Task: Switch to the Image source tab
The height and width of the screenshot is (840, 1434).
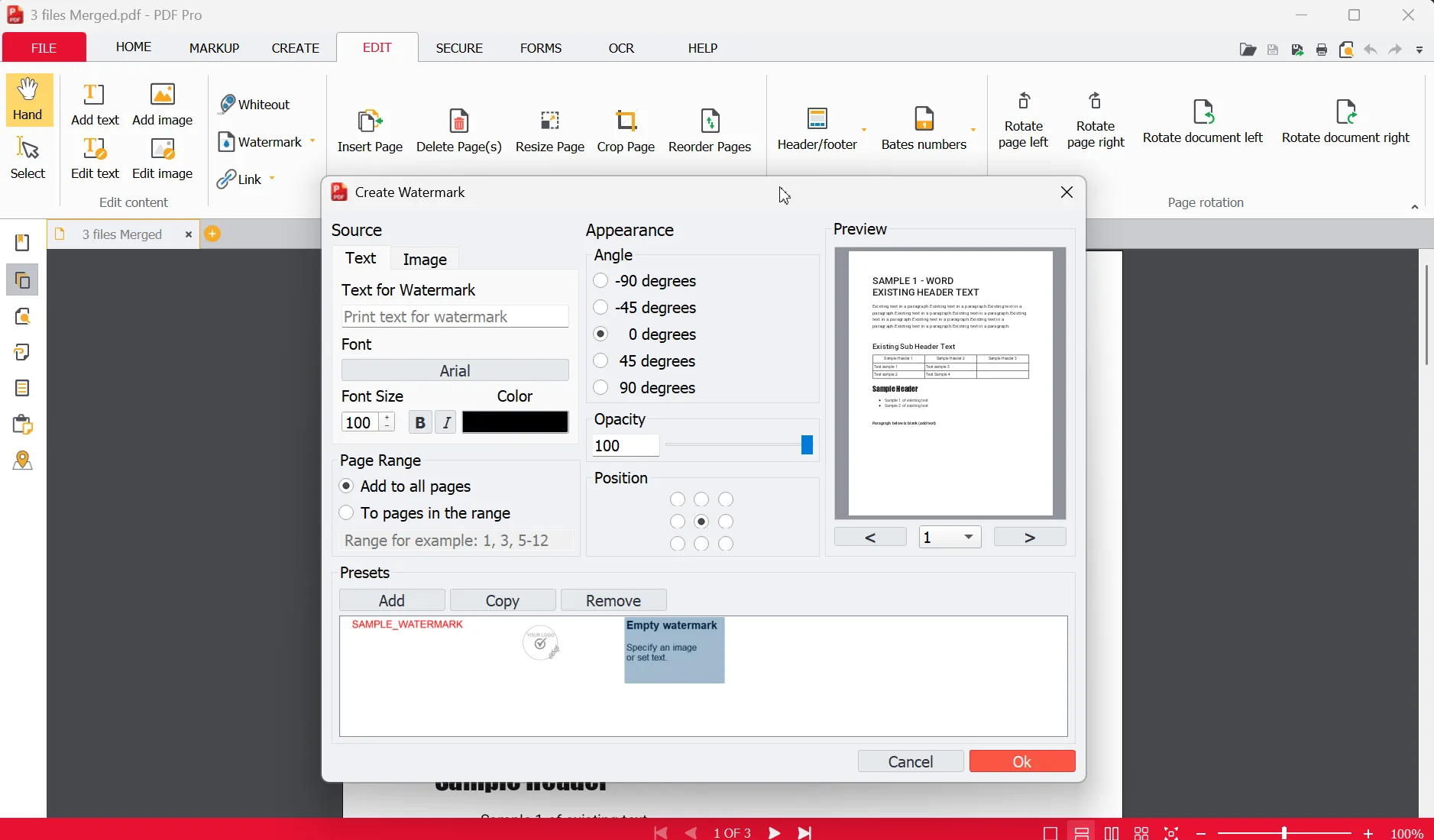Action: point(425,259)
